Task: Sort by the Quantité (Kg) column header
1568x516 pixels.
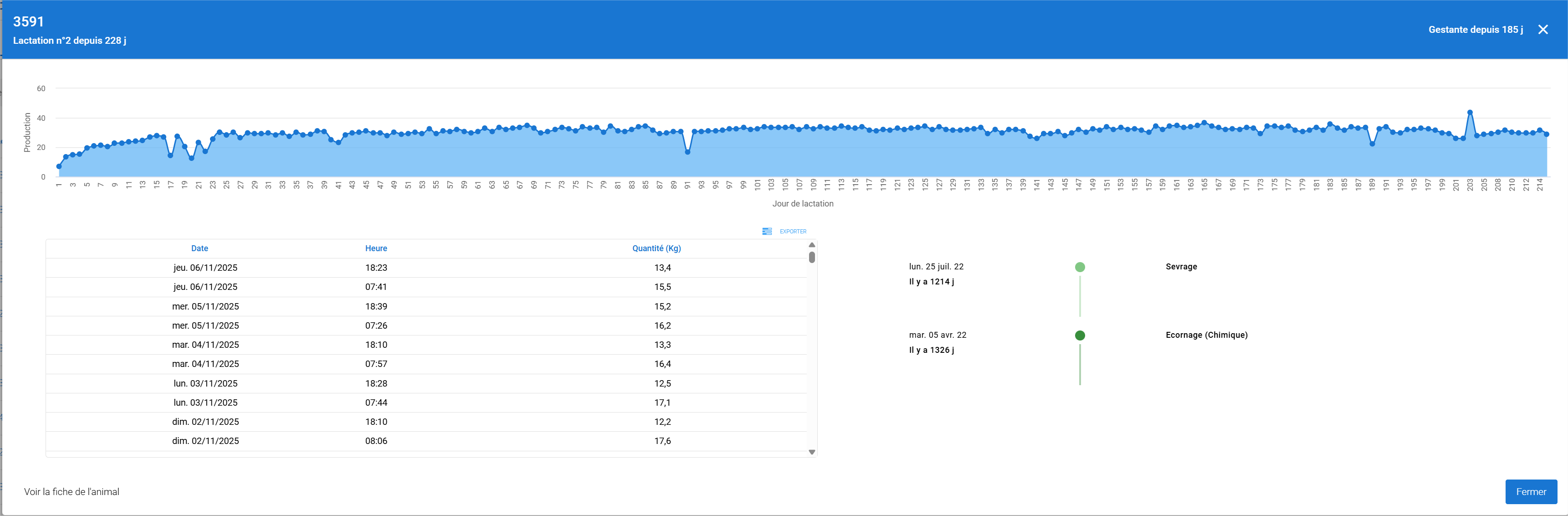Action: point(656,248)
